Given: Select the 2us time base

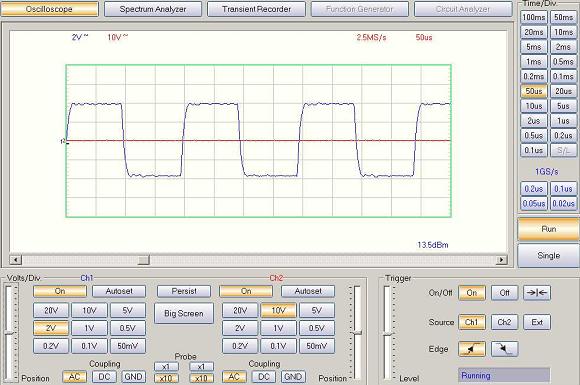Looking at the screenshot, I should click(x=534, y=121).
